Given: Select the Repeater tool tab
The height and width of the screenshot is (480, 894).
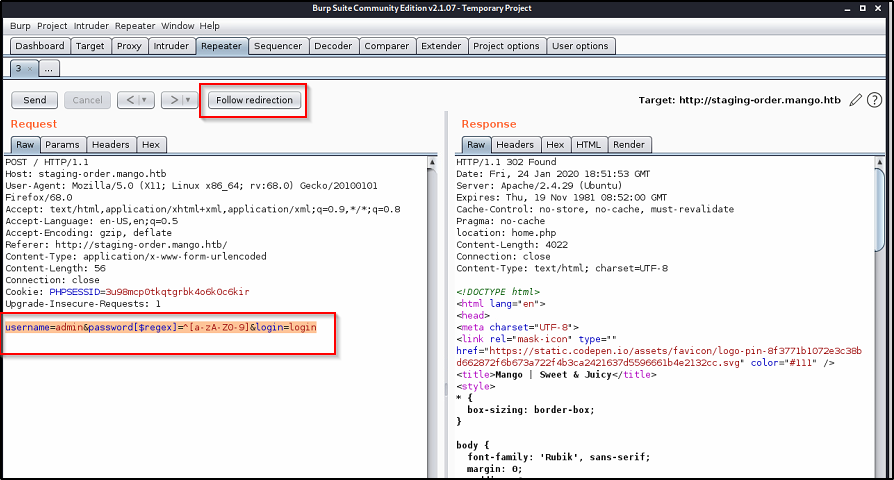Looking at the screenshot, I should [221, 46].
